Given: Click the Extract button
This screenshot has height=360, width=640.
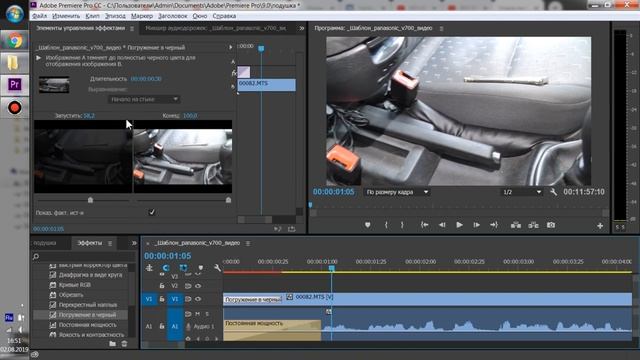Looking at the screenshot, I should [533, 225].
